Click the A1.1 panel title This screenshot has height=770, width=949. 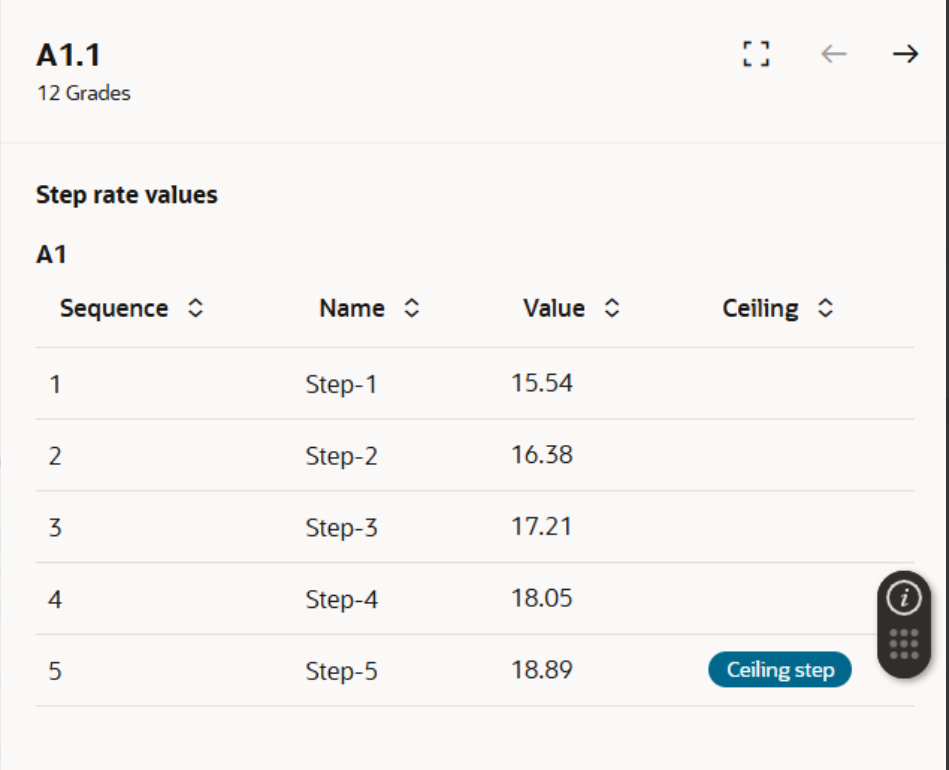click(x=68, y=55)
